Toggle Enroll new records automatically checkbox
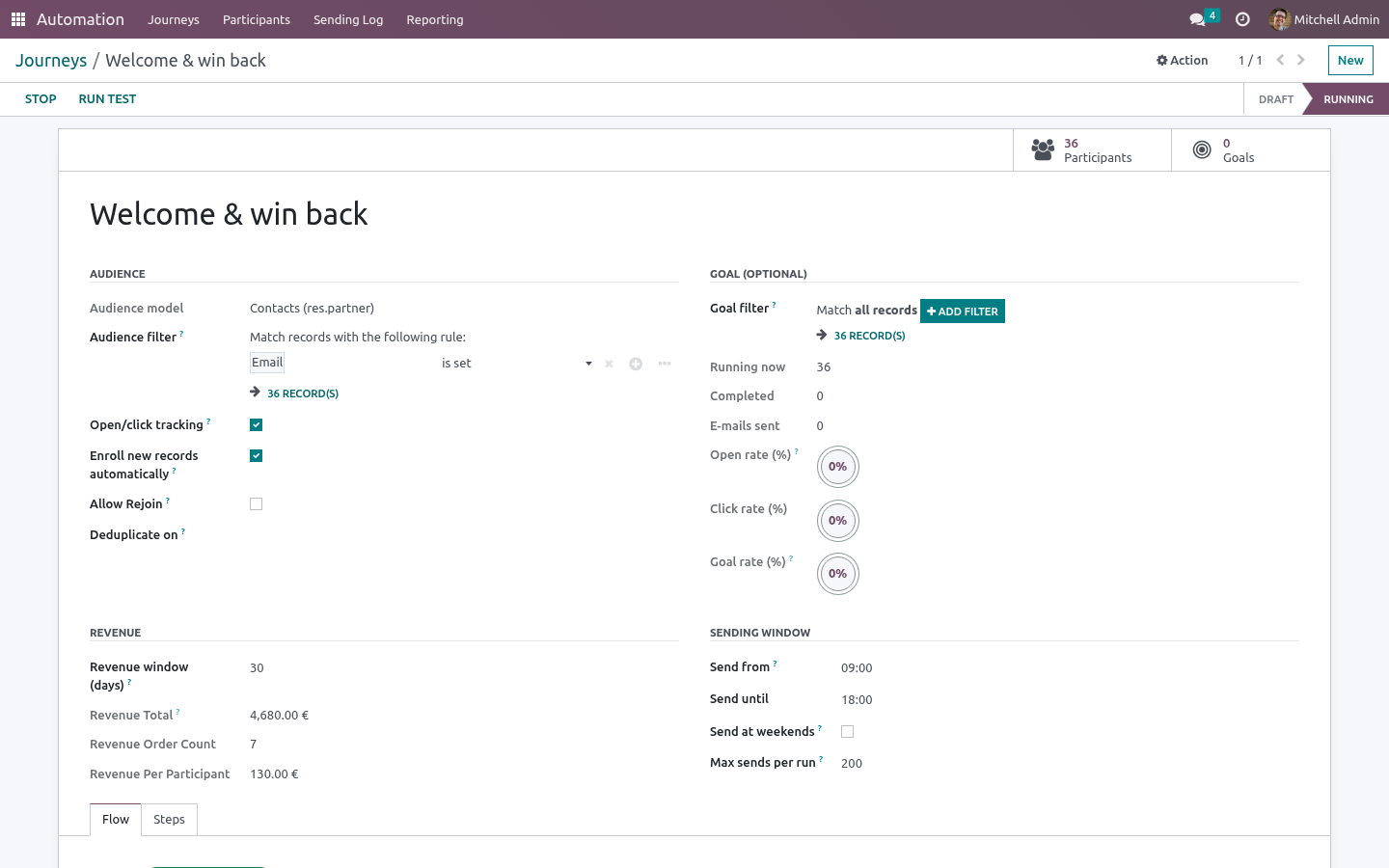The width and height of the screenshot is (1389, 868). 257,456
